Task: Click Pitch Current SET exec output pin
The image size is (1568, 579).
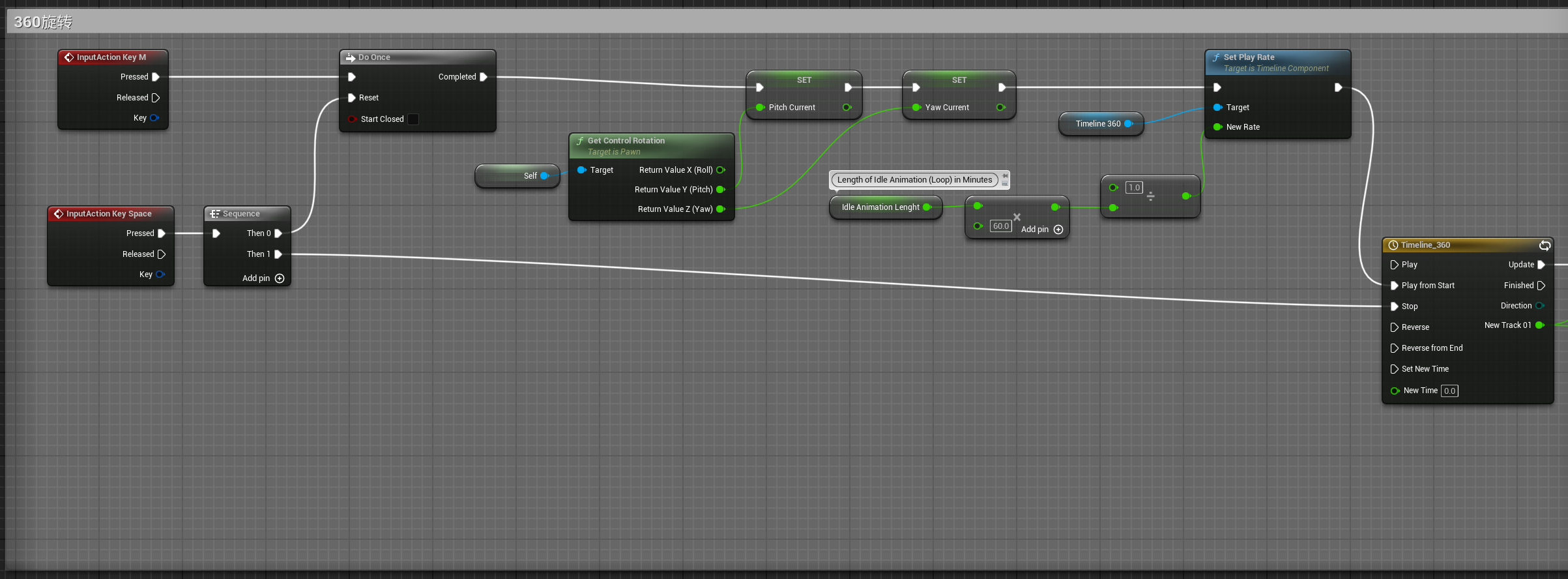Action: (x=849, y=87)
